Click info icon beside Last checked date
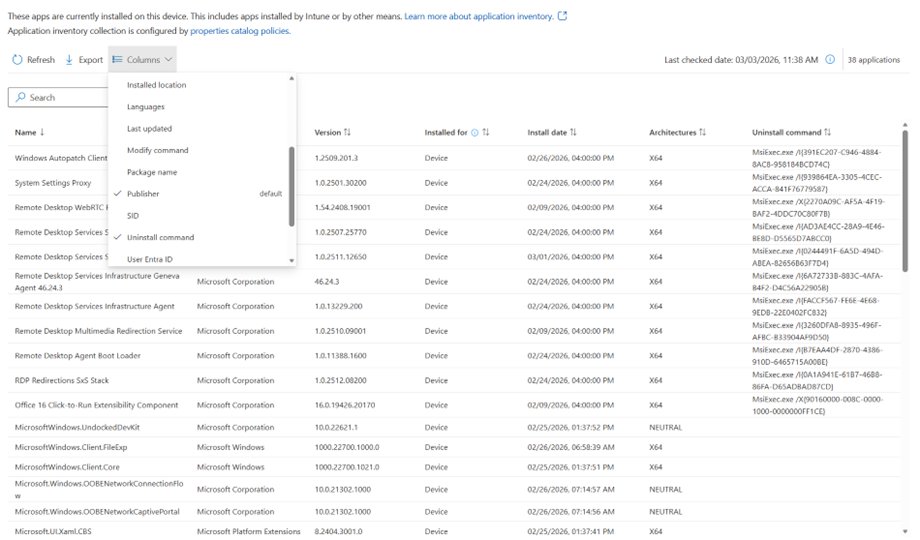Viewport: 920px width, 540px height. (830, 59)
